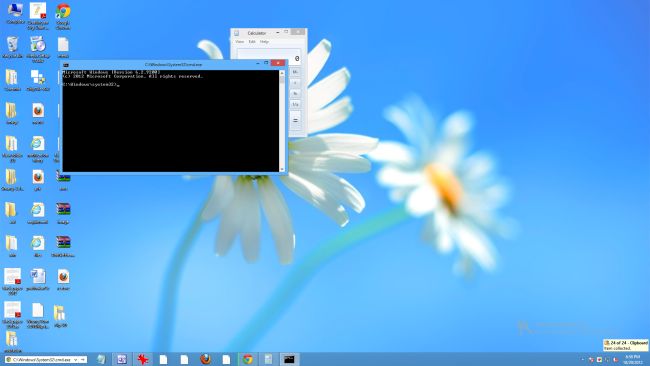Click the taskbar clock

point(633,359)
